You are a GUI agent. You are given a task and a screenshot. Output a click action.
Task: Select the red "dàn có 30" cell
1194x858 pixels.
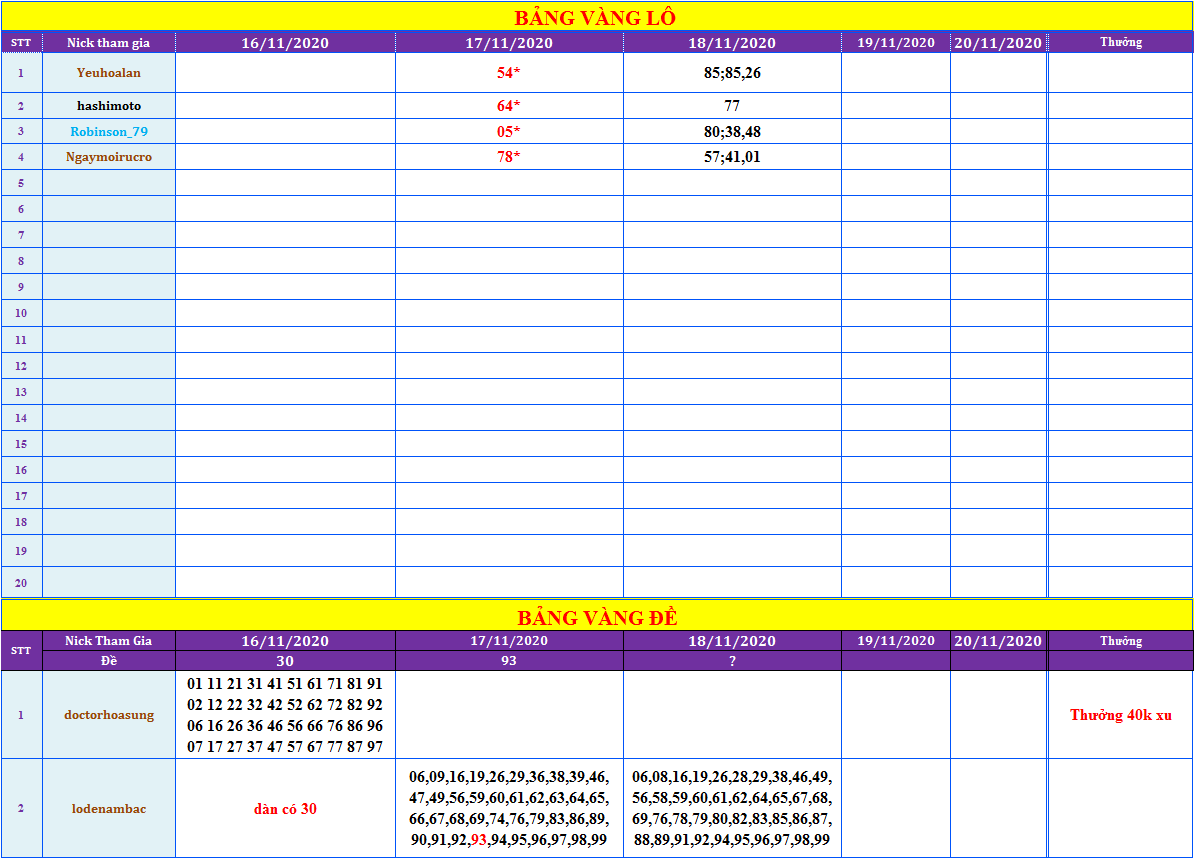(x=285, y=808)
